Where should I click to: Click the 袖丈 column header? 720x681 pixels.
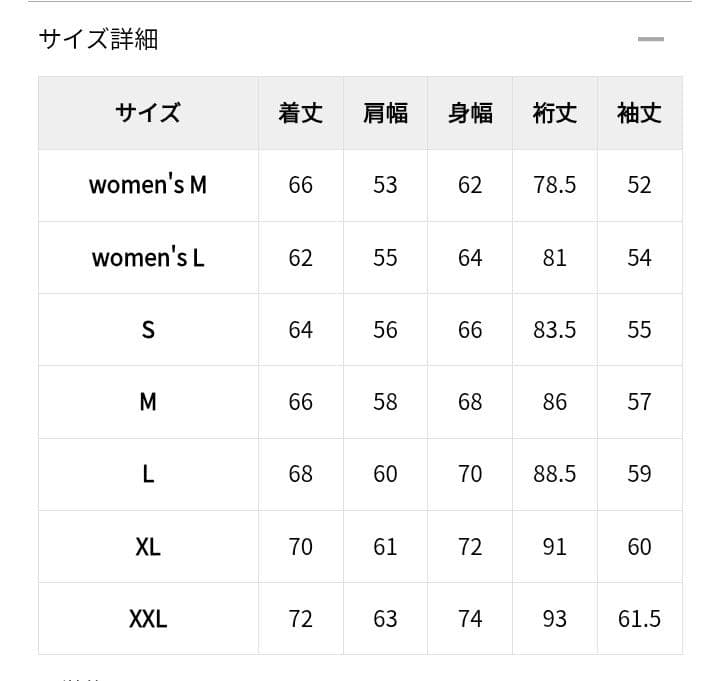639,113
